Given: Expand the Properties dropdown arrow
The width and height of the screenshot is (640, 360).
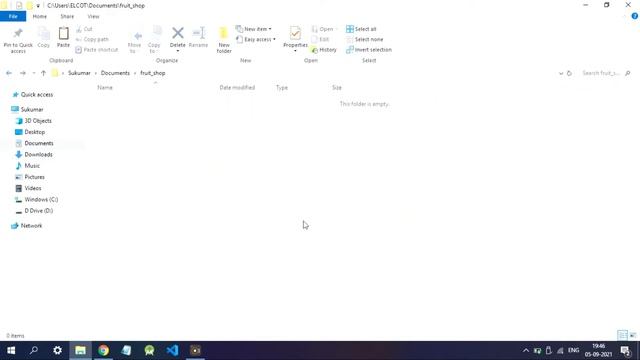Looking at the screenshot, I should (x=295, y=51).
